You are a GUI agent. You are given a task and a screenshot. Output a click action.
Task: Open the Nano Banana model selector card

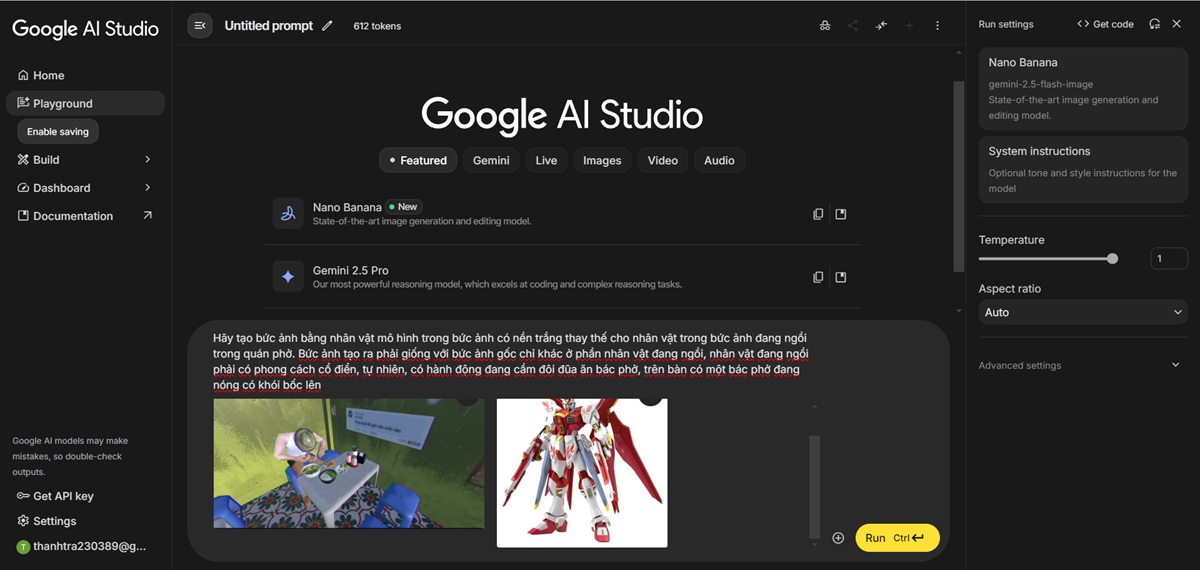click(x=1083, y=89)
